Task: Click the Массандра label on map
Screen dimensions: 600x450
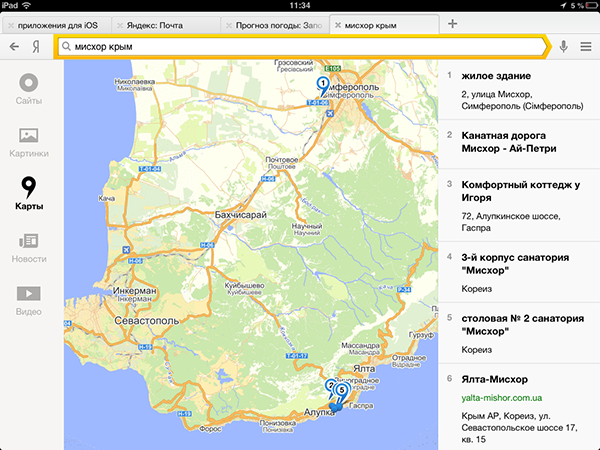Action: pyautogui.click(x=360, y=346)
